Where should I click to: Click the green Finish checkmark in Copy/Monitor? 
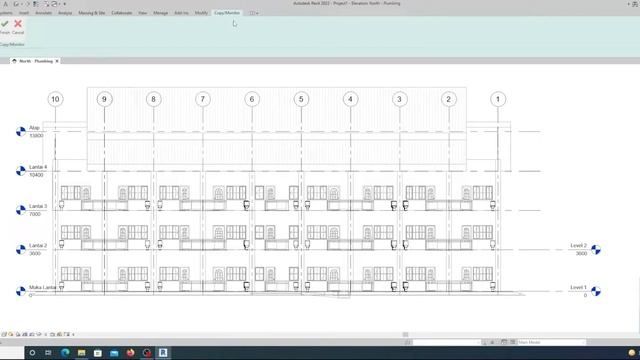tap(4, 24)
